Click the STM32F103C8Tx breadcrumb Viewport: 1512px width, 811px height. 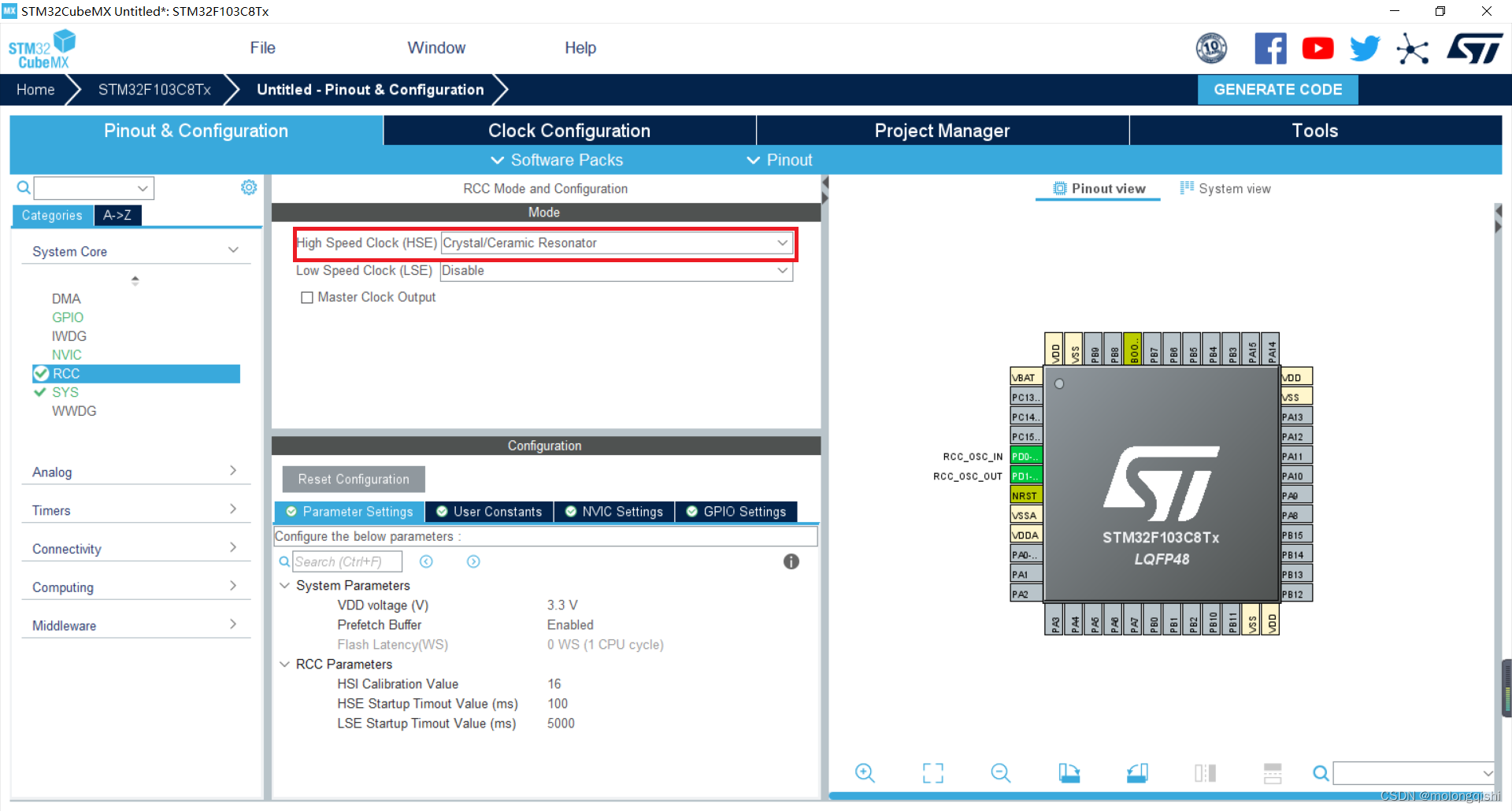[x=154, y=90]
